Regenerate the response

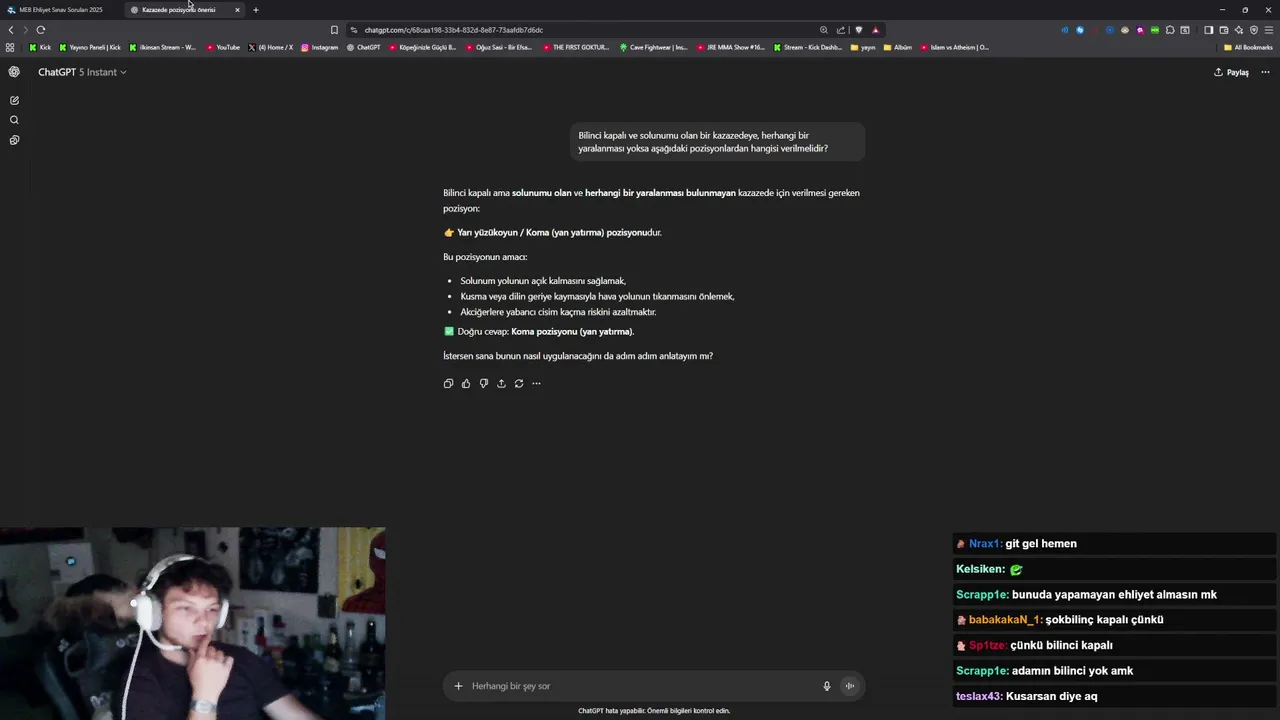[519, 383]
